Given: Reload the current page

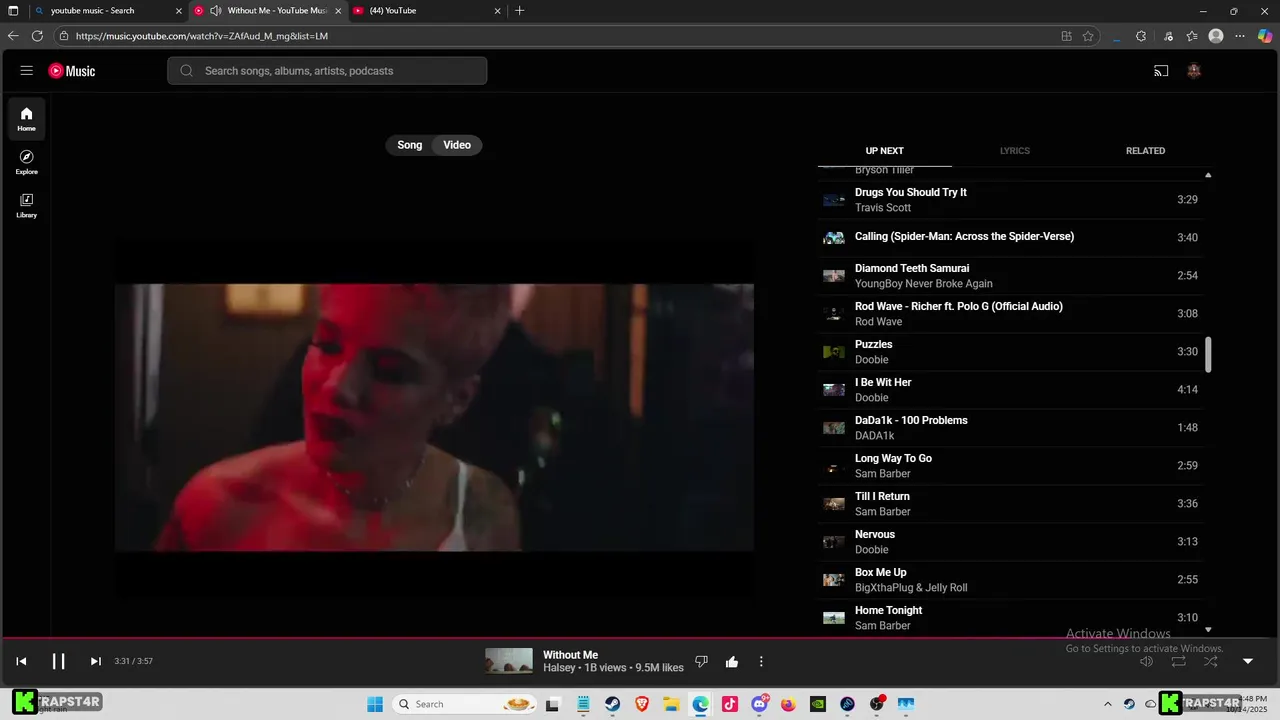Looking at the screenshot, I should coord(37,36).
